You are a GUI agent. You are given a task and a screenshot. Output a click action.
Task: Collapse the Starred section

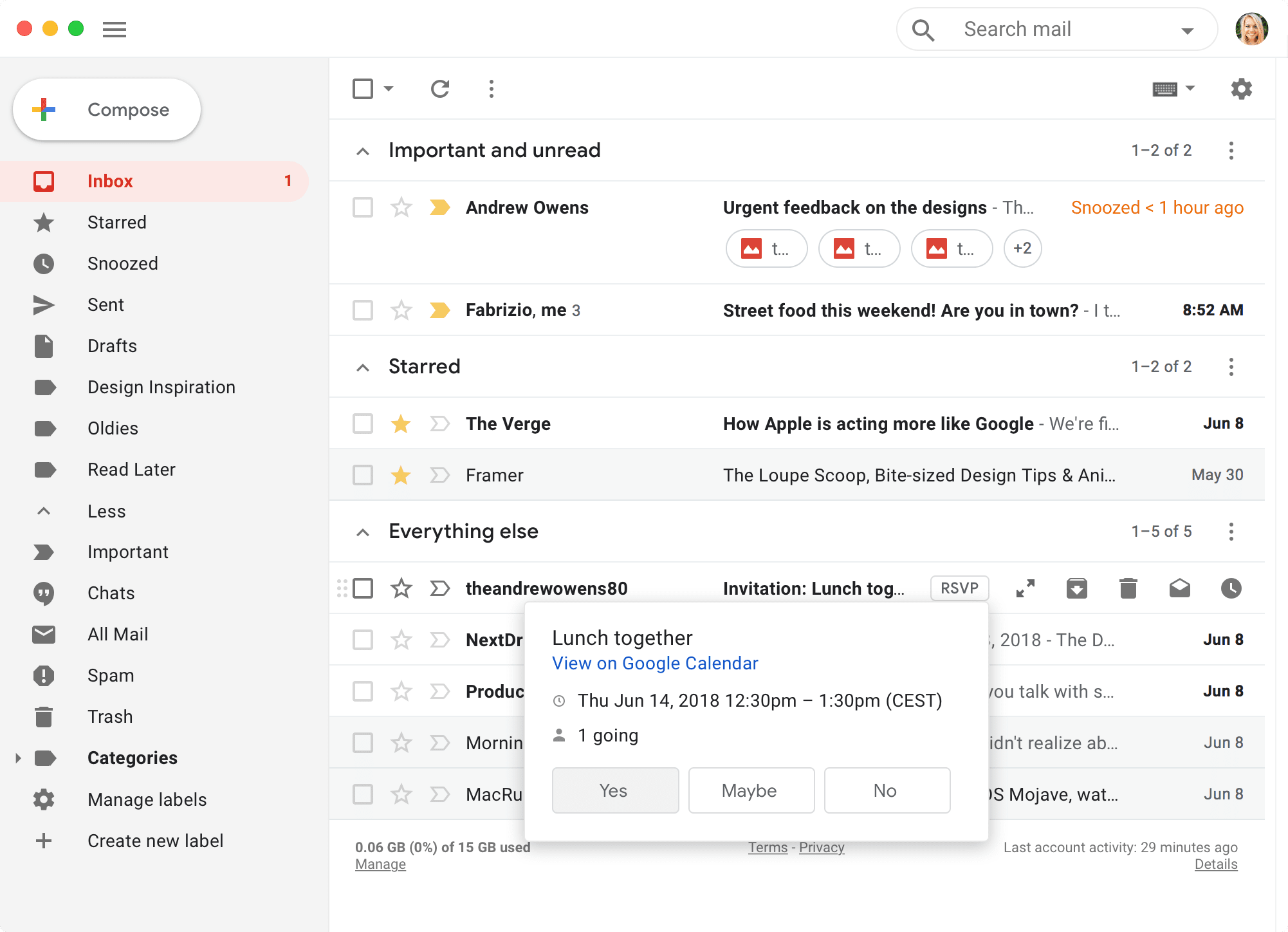coord(363,366)
